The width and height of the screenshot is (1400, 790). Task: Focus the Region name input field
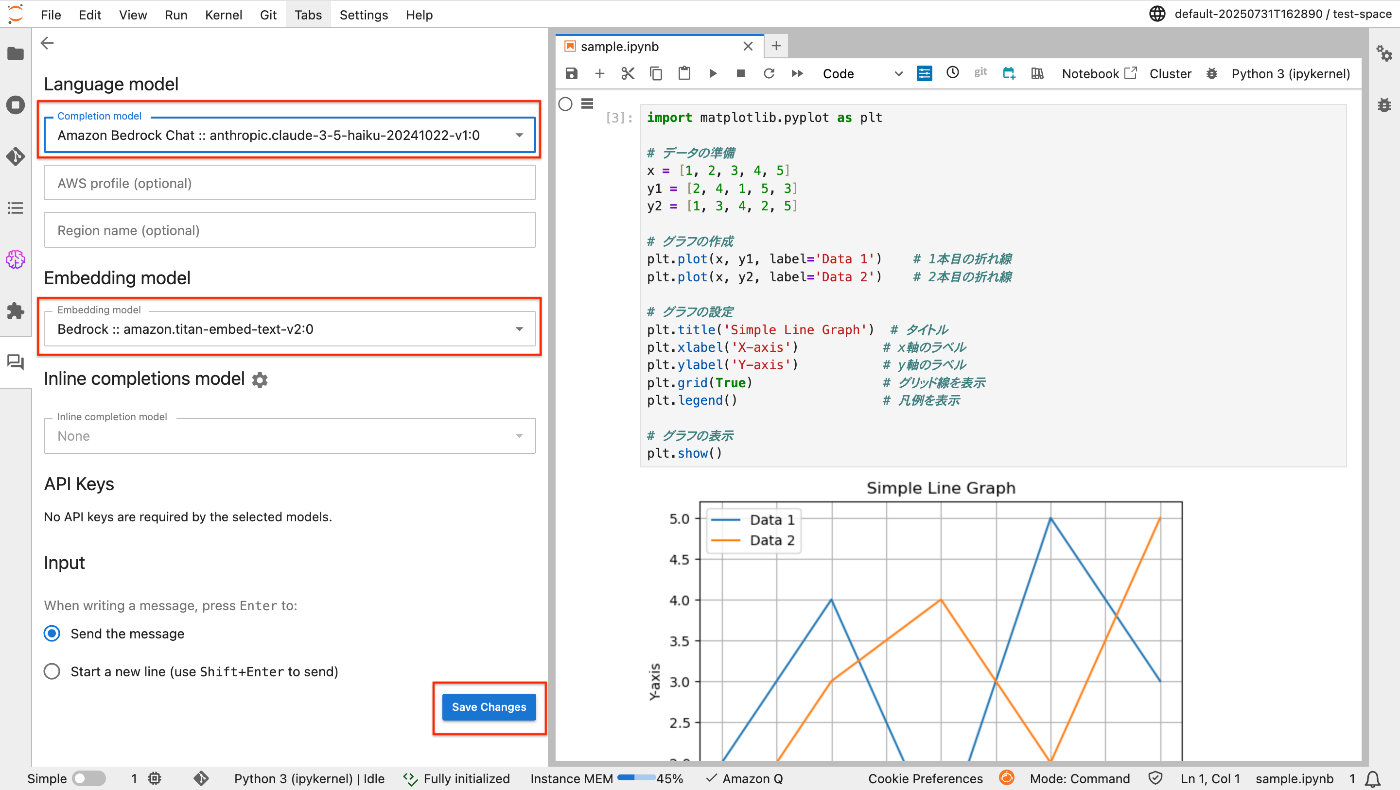tap(290, 230)
